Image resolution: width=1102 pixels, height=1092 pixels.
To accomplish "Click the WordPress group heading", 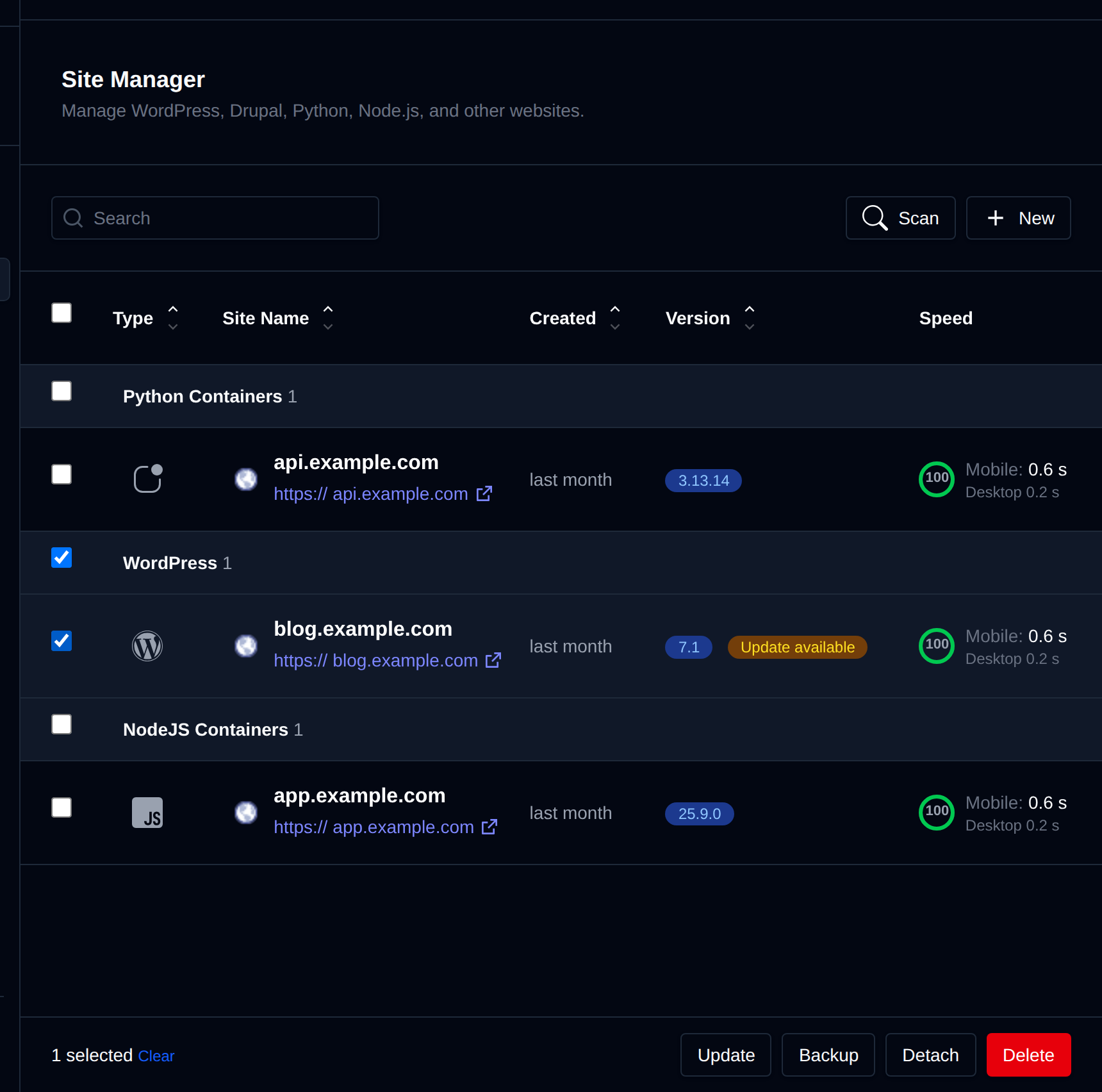I will [170, 563].
